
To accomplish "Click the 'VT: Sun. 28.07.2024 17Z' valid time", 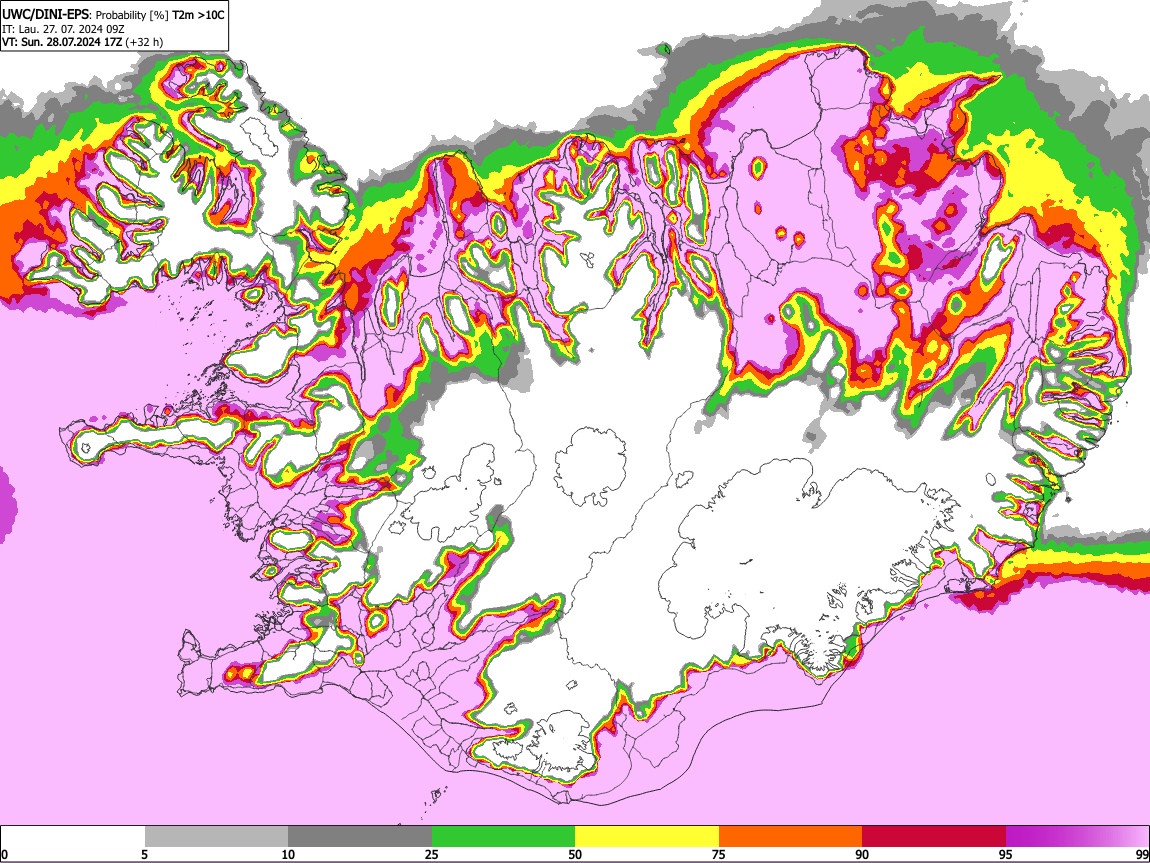I will click(x=62, y=42).
